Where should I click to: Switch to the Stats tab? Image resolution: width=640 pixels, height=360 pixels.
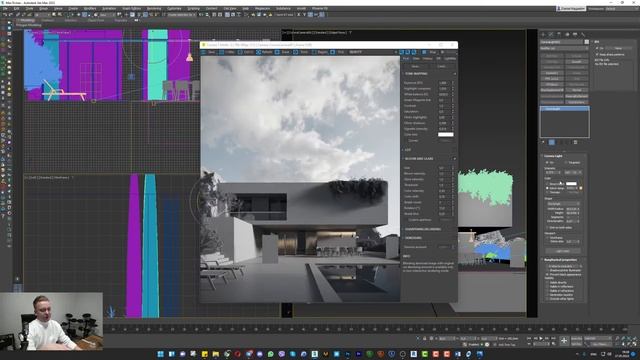(x=416, y=58)
